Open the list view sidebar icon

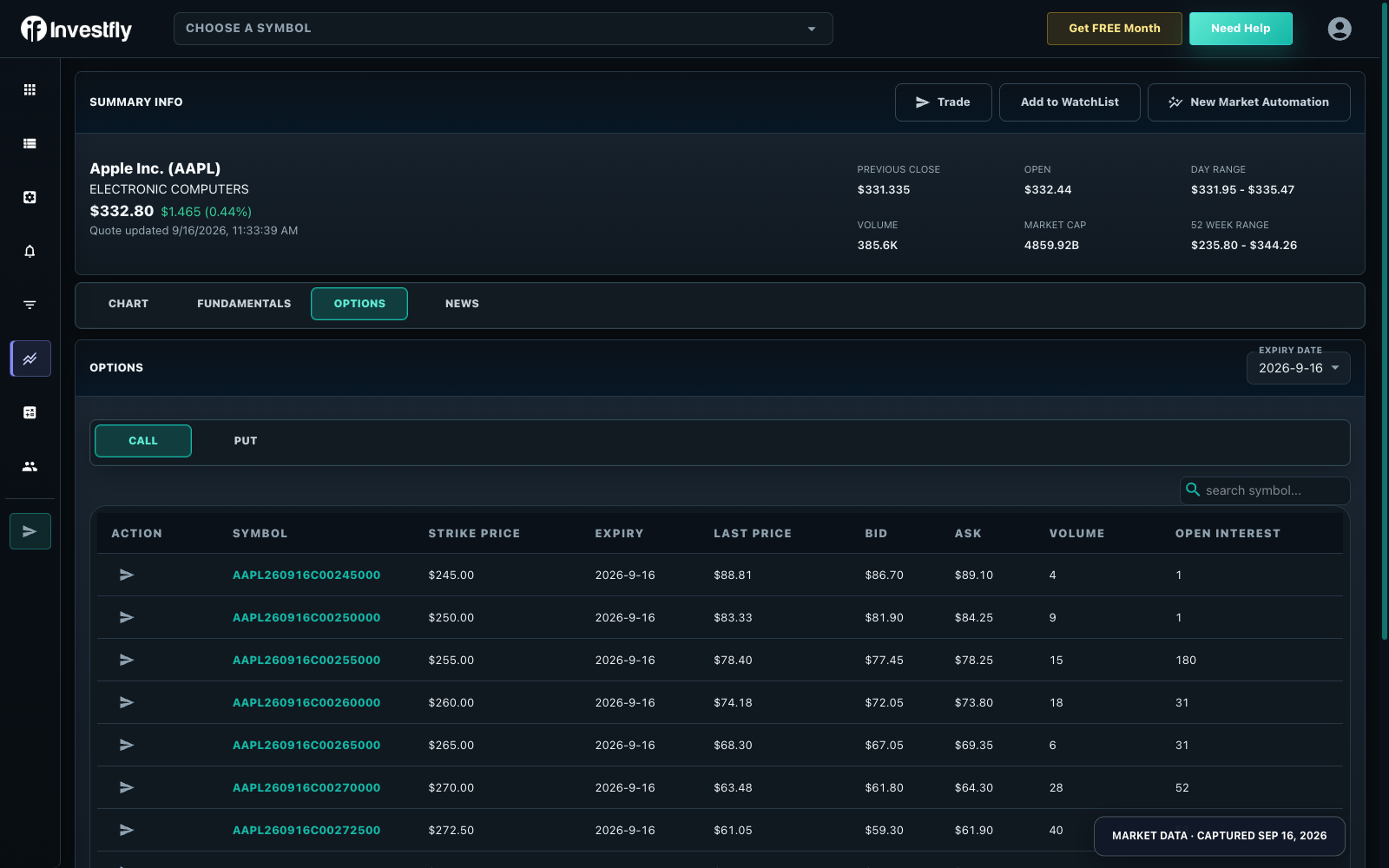(x=30, y=143)
